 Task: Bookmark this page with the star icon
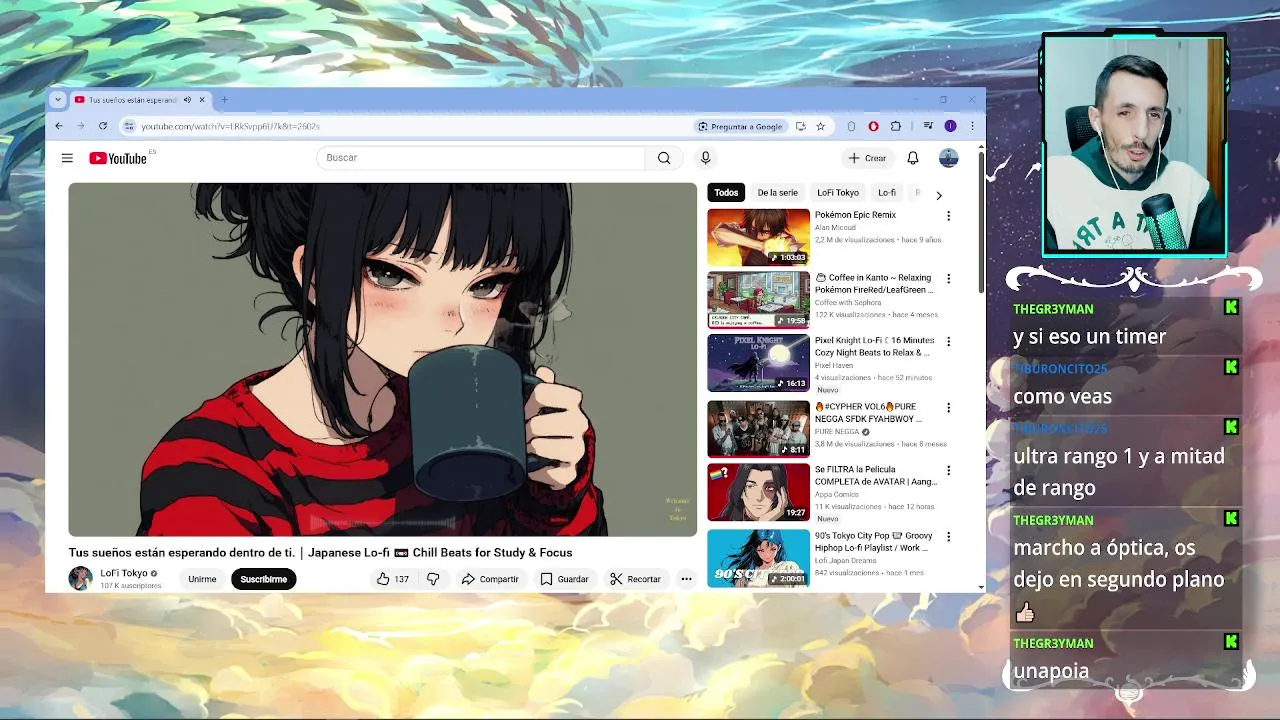click(x=820, y=126)
